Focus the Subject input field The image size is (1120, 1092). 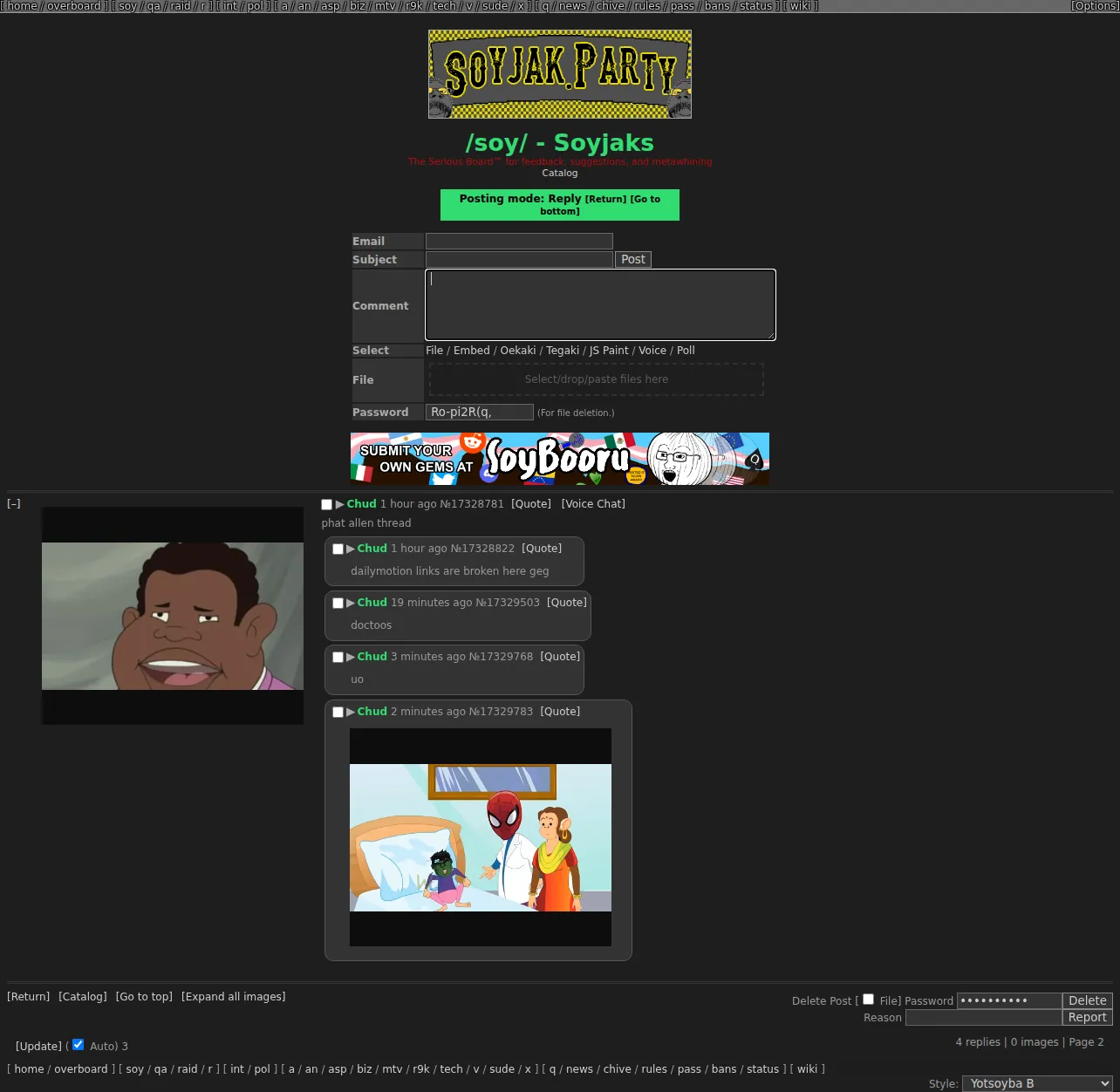coord(519,260)
